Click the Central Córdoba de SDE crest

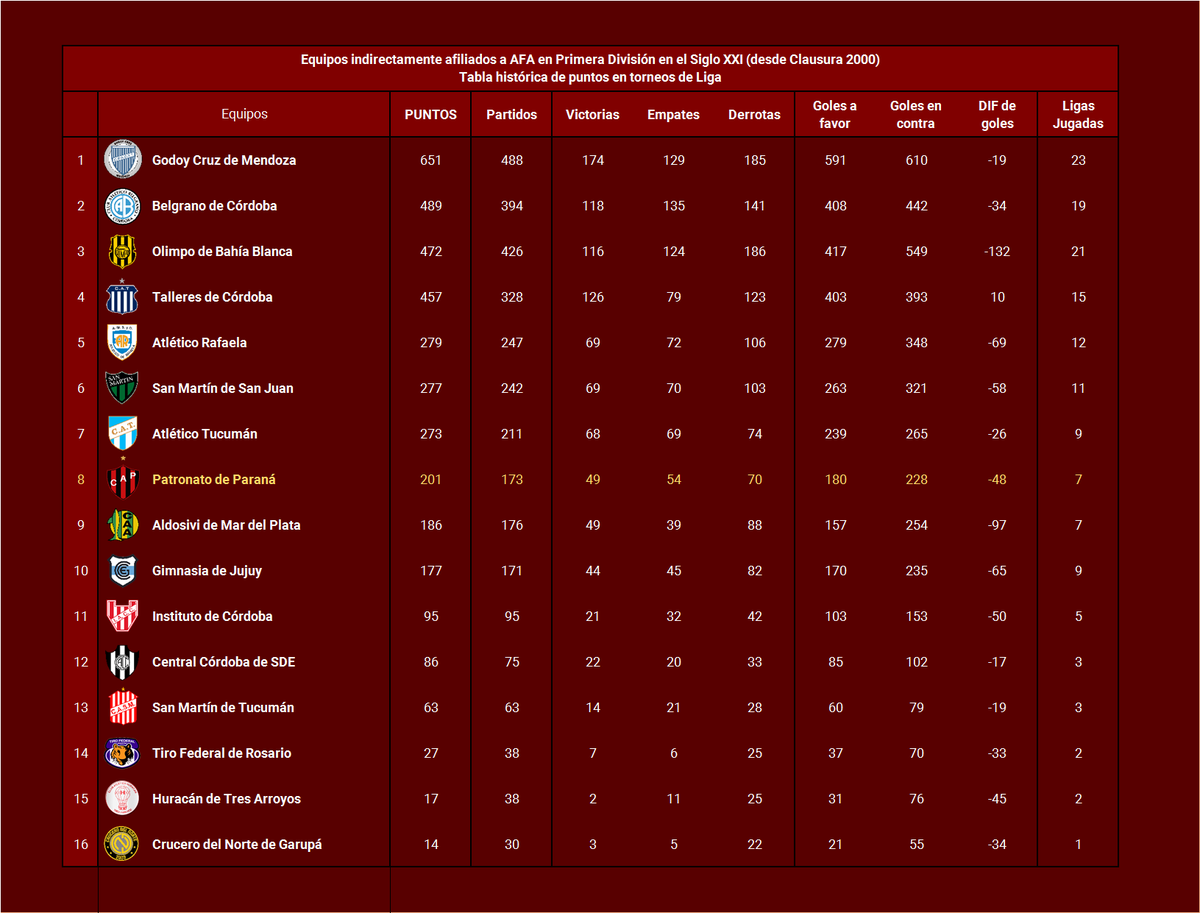coord(123,662)
